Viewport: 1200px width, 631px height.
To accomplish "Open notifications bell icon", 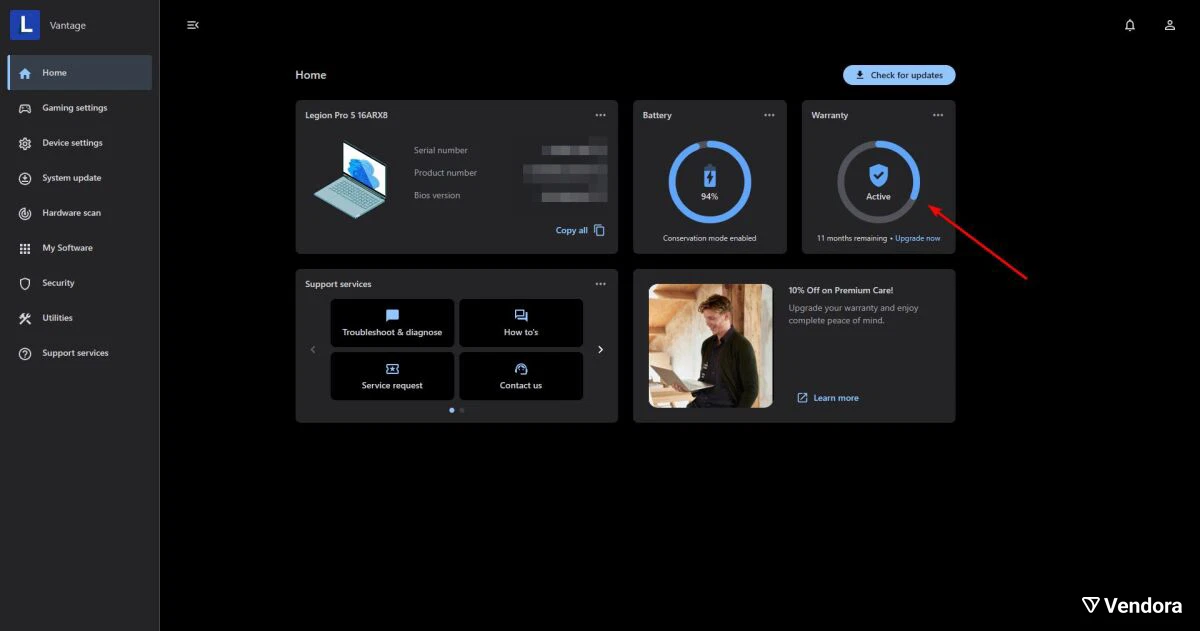I will (x=1130, y=25).
